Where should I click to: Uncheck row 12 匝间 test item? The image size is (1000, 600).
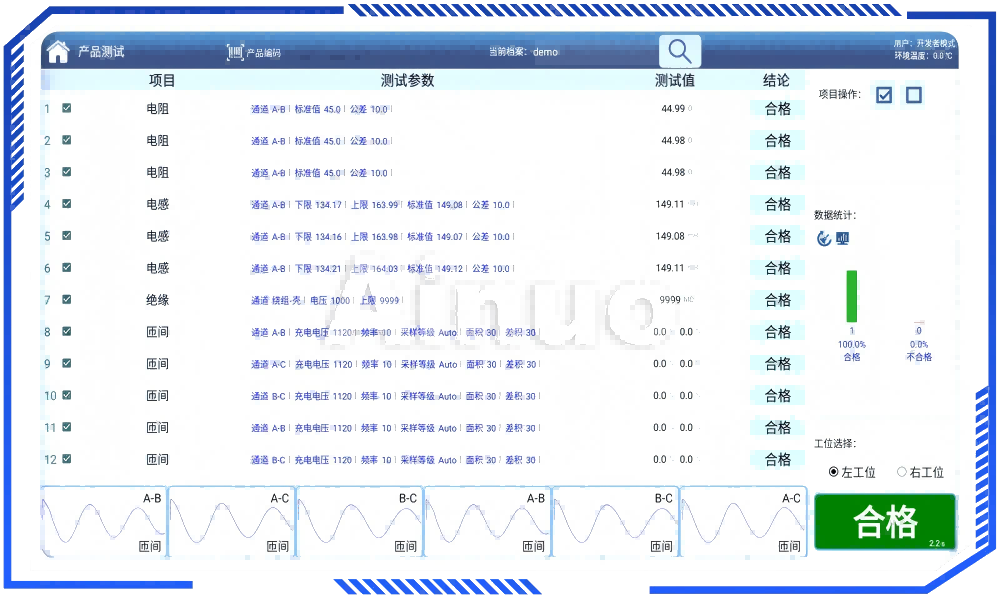pyautogui.click(x=64, y=460)
